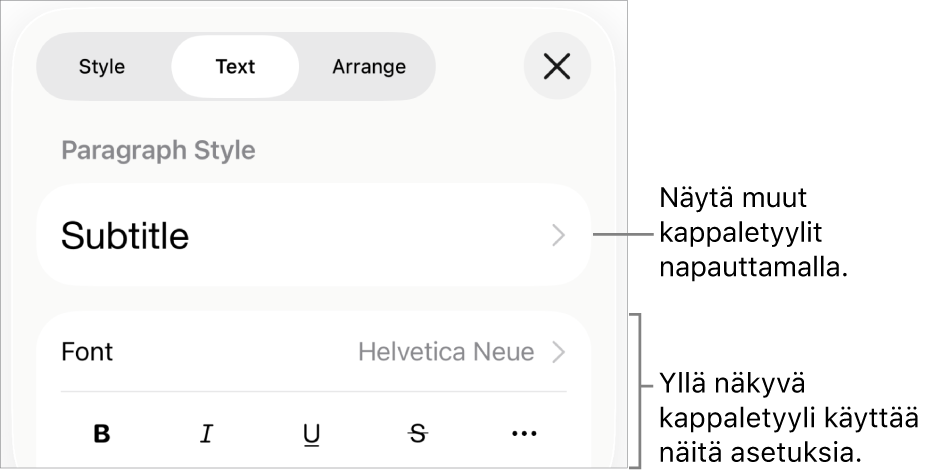Toggle bold formatting with the B icon

102,434
